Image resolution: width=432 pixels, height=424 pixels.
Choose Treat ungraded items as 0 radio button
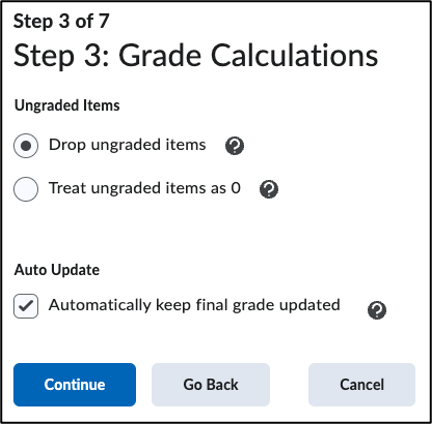[x=26, y=189]
